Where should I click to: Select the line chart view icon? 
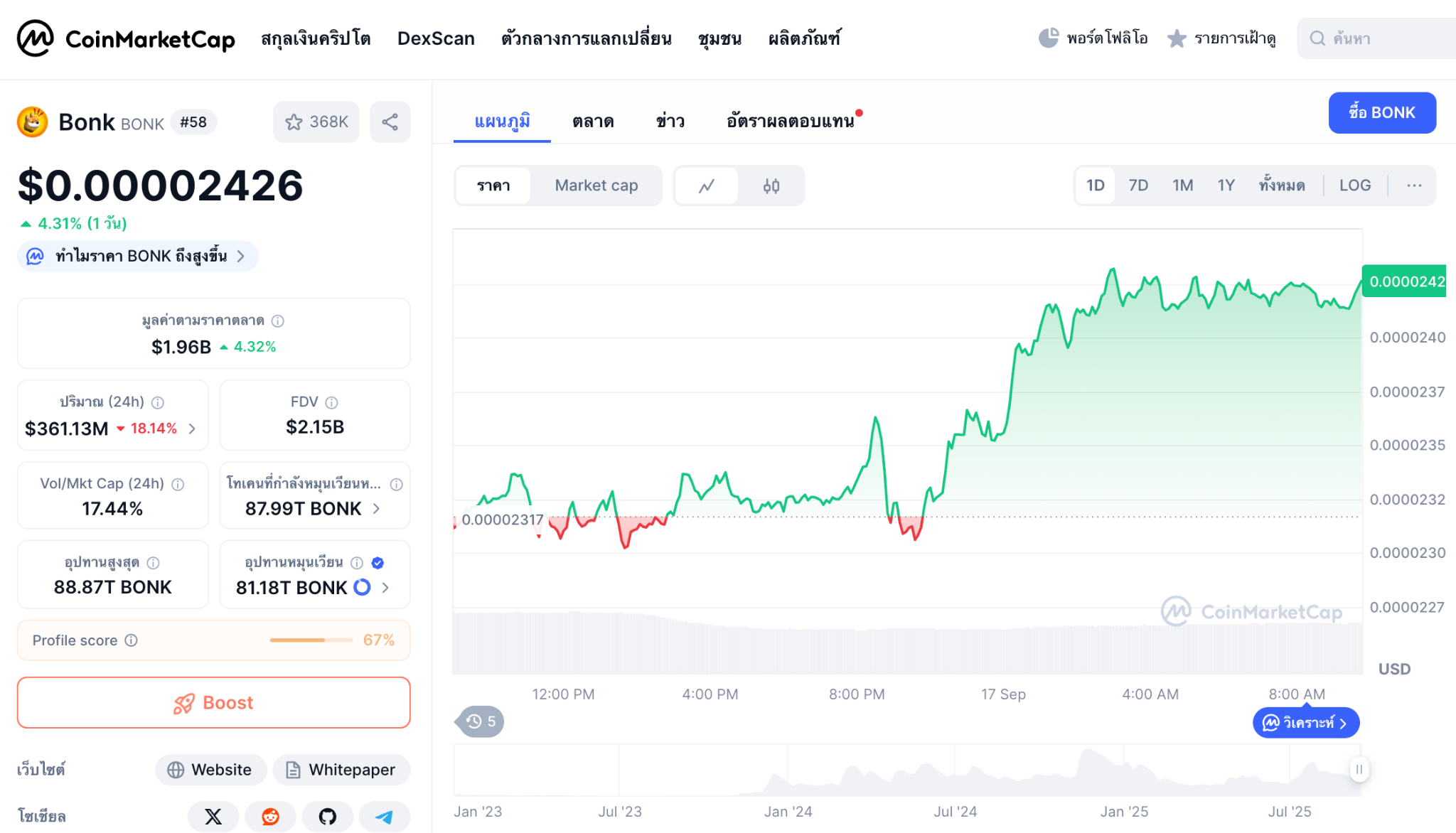pos(706,186)
